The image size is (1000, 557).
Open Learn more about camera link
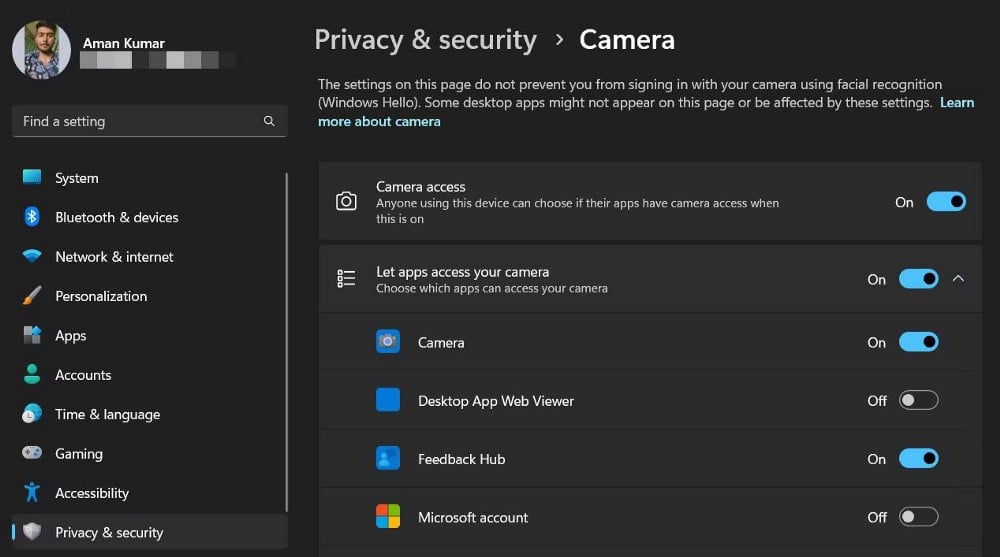pyautogui.click(x=379, y=121)
